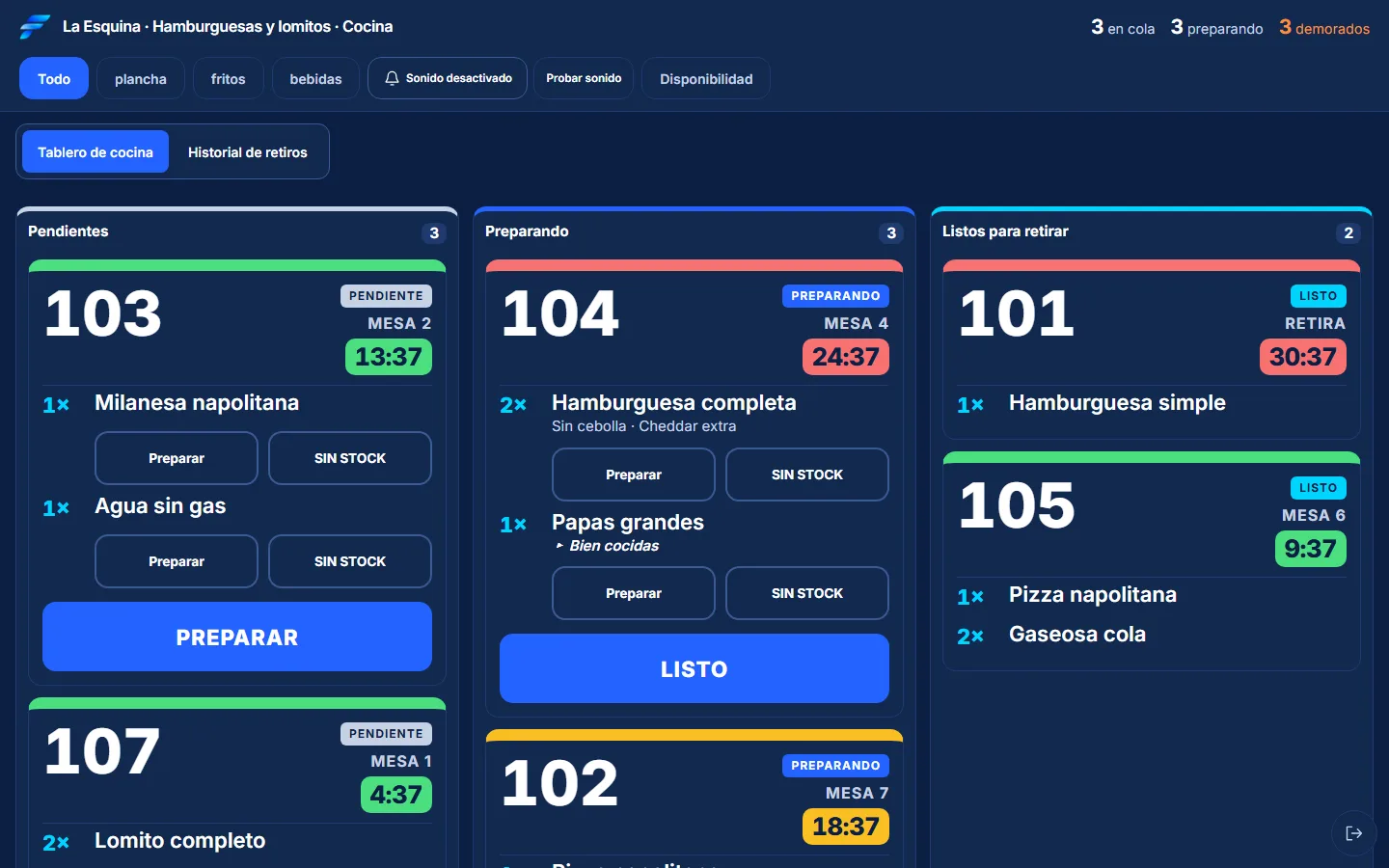
Task: Click Preparar for Milanesa napolitana
Action: 177,458
